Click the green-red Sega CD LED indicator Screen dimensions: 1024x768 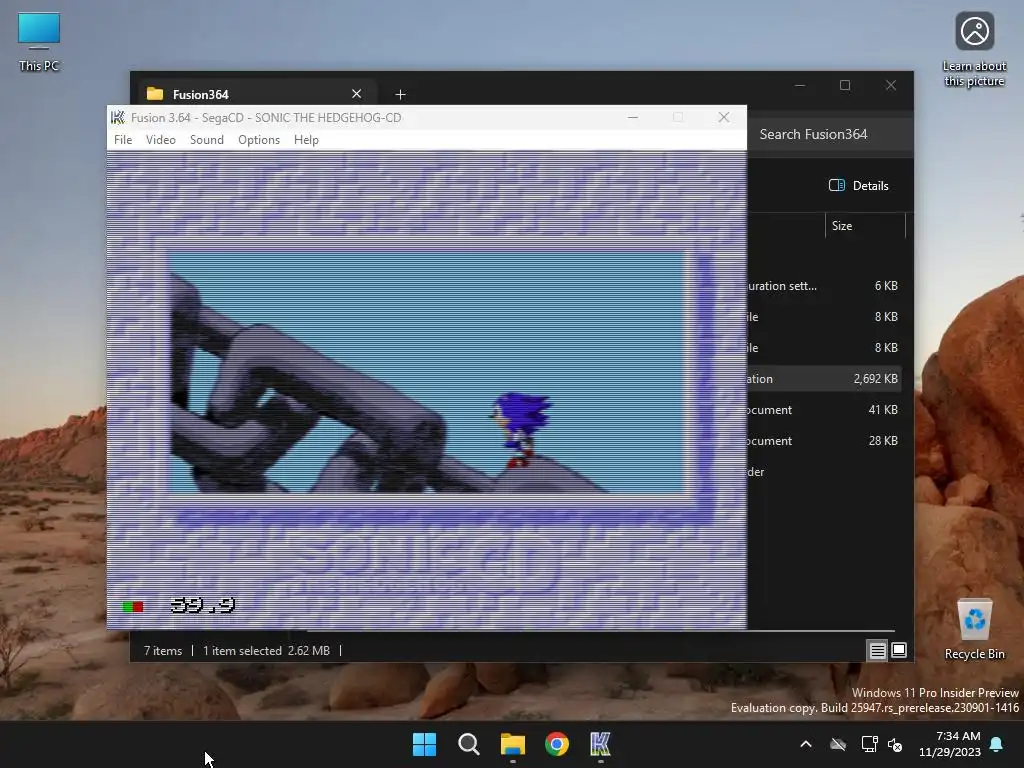[x=133, y=607]
